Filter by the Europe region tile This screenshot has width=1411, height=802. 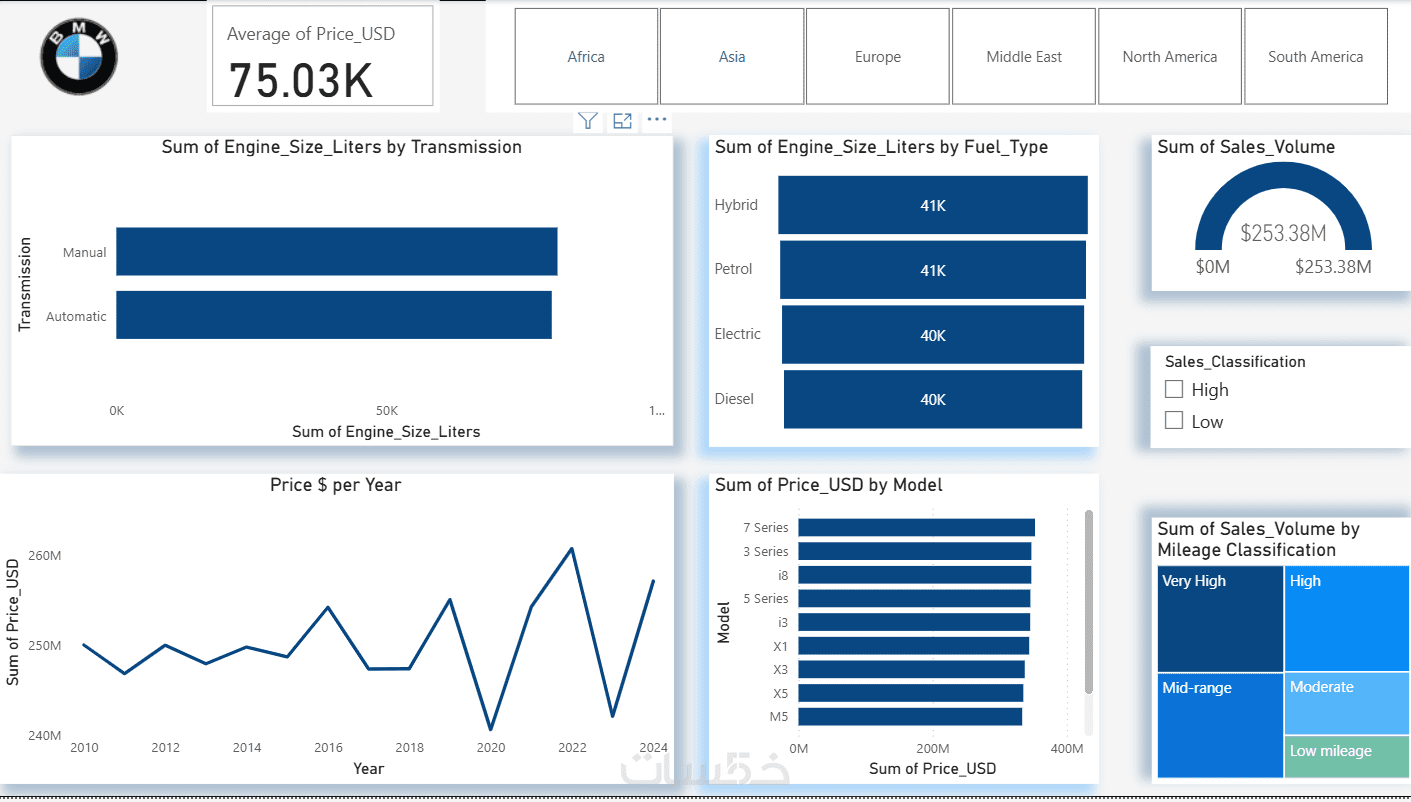878,57
